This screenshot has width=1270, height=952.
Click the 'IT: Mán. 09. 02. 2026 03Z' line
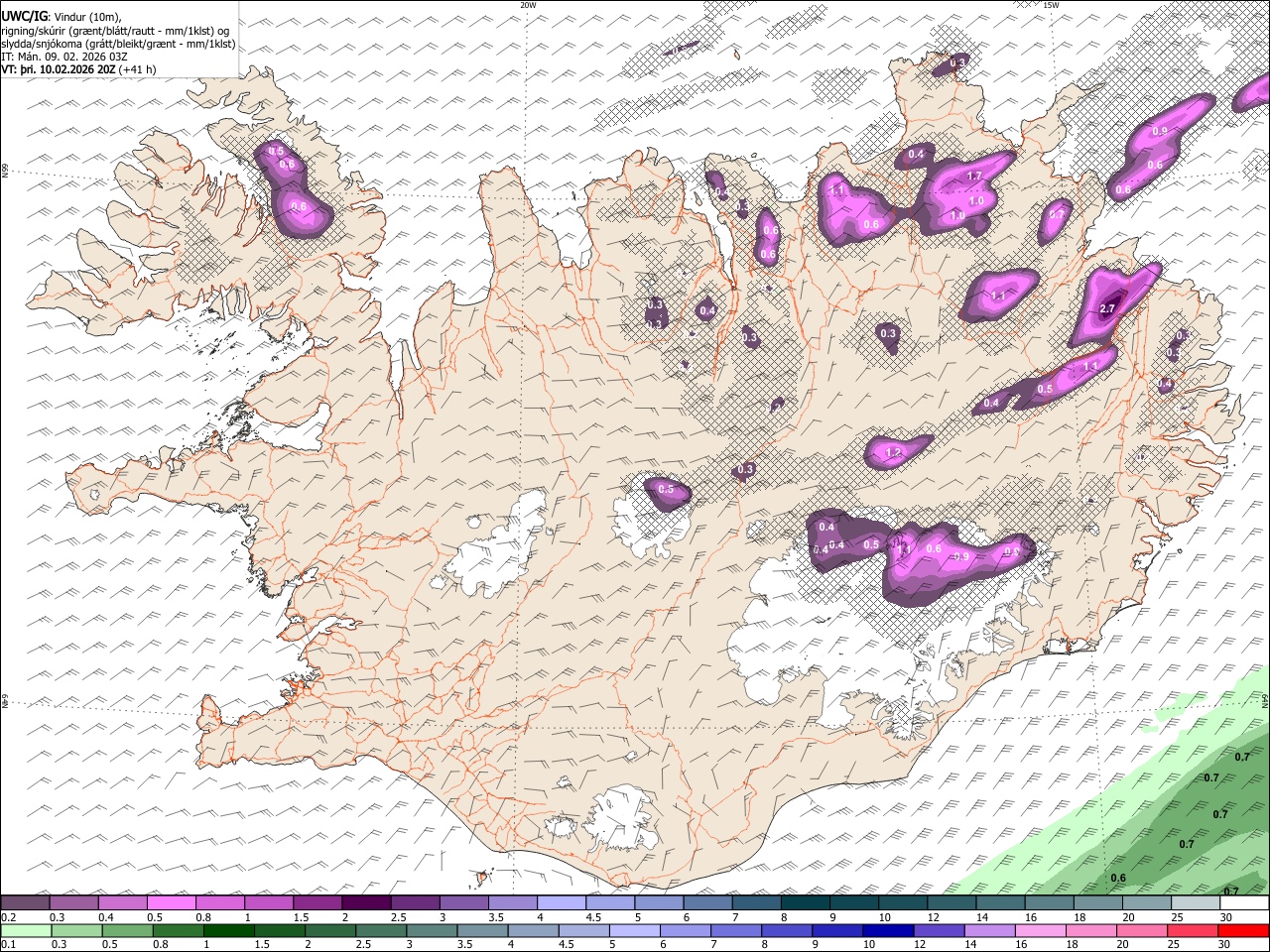64,57
